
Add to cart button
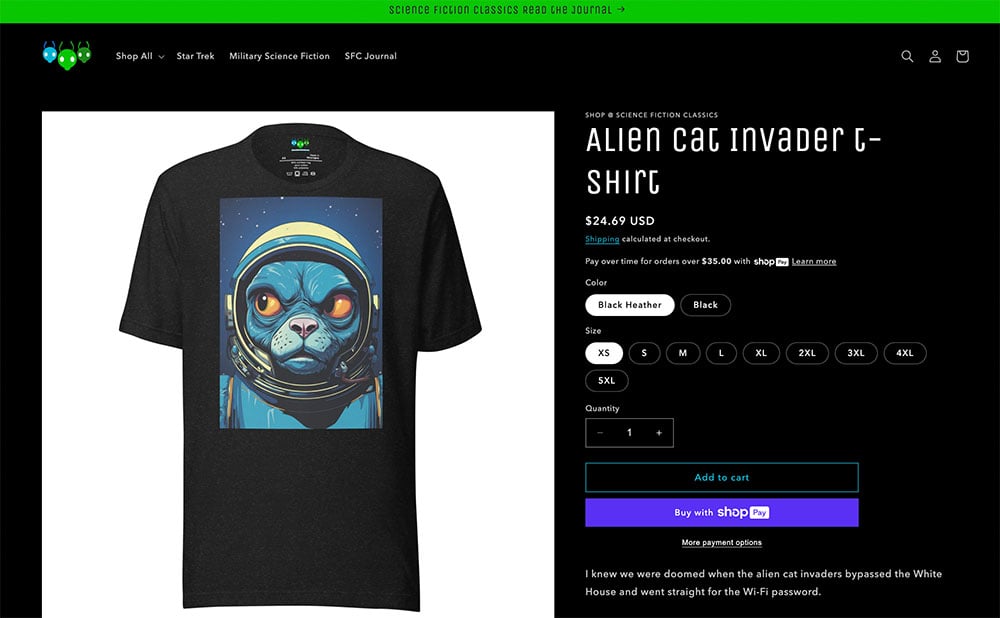pyautogui.click(x=722, y=477)
